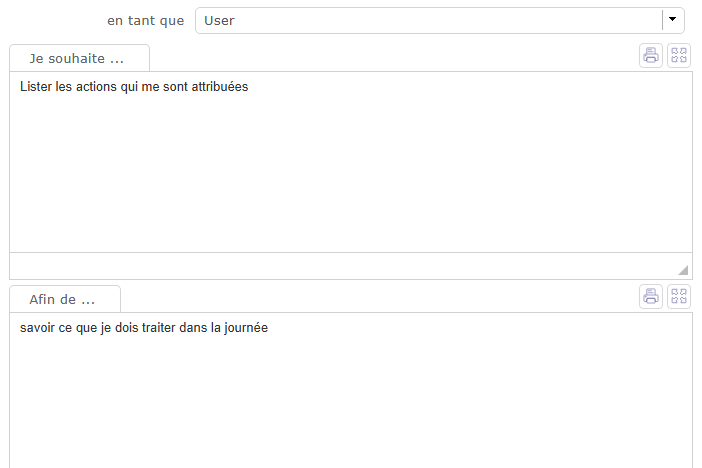
Task: Select the "Je souhaite ..." tab
Action: coord(79,59)
